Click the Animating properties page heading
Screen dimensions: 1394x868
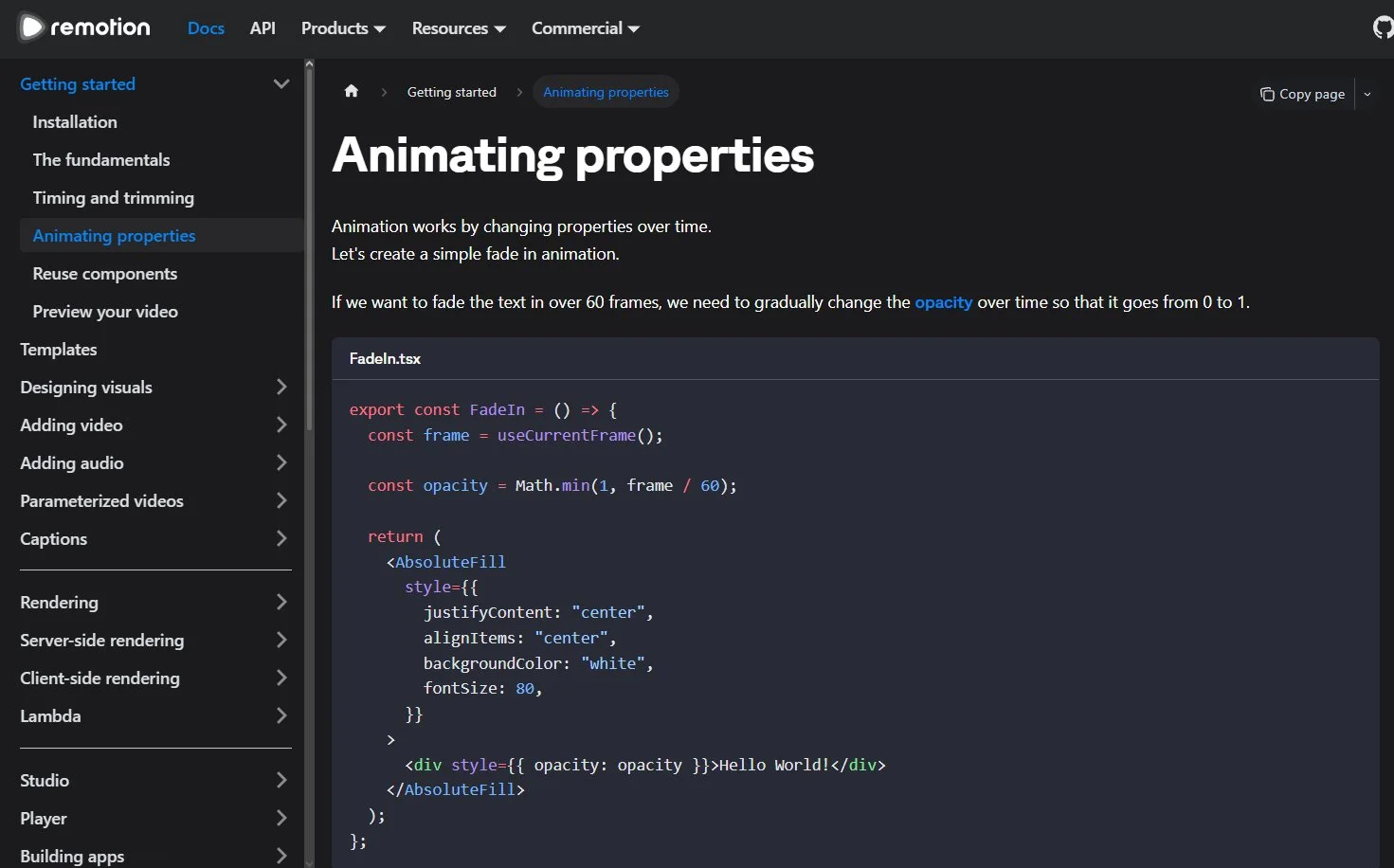coord(573,155)
